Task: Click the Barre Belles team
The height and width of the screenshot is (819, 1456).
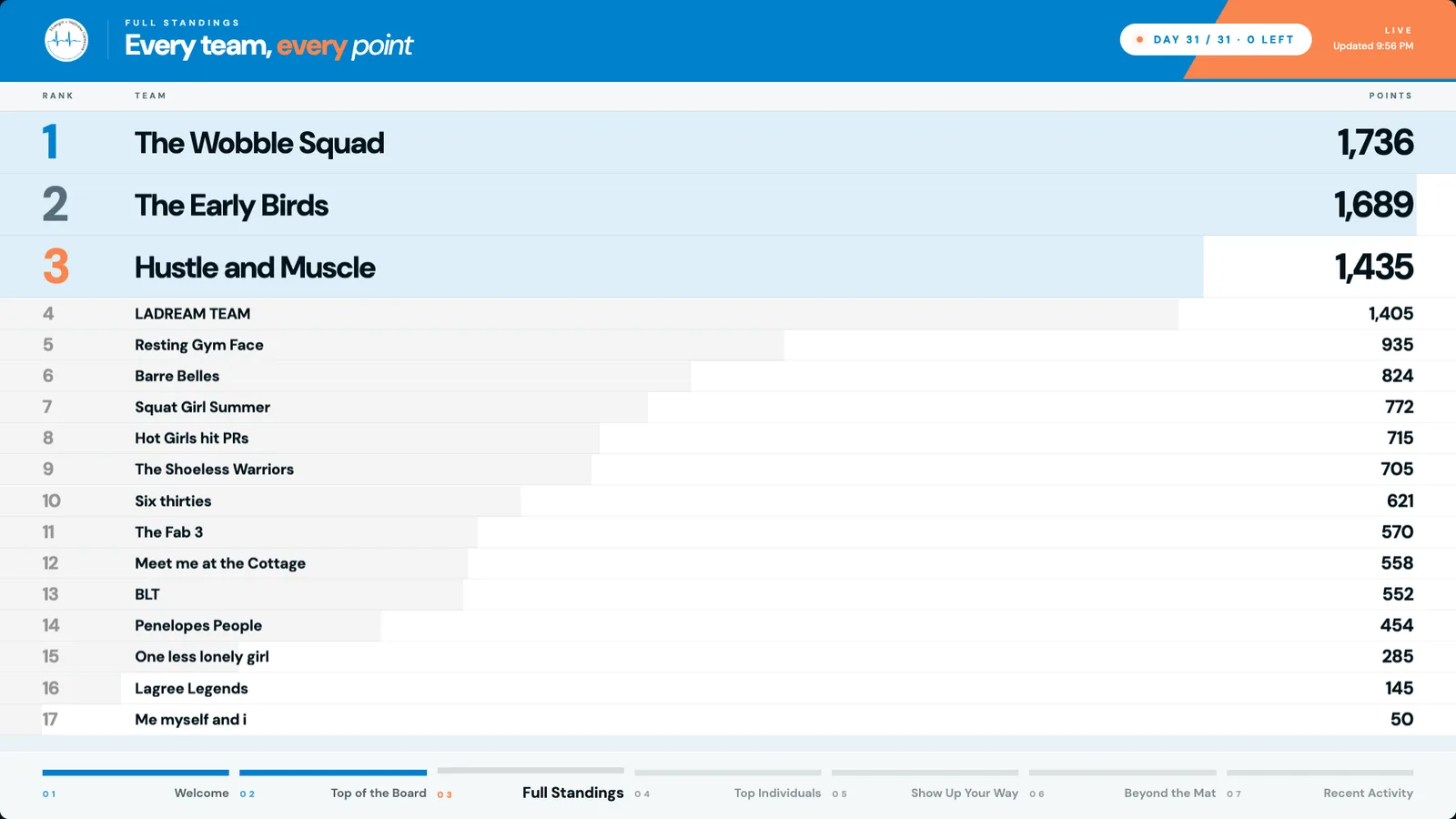Action: click(177, 376)
